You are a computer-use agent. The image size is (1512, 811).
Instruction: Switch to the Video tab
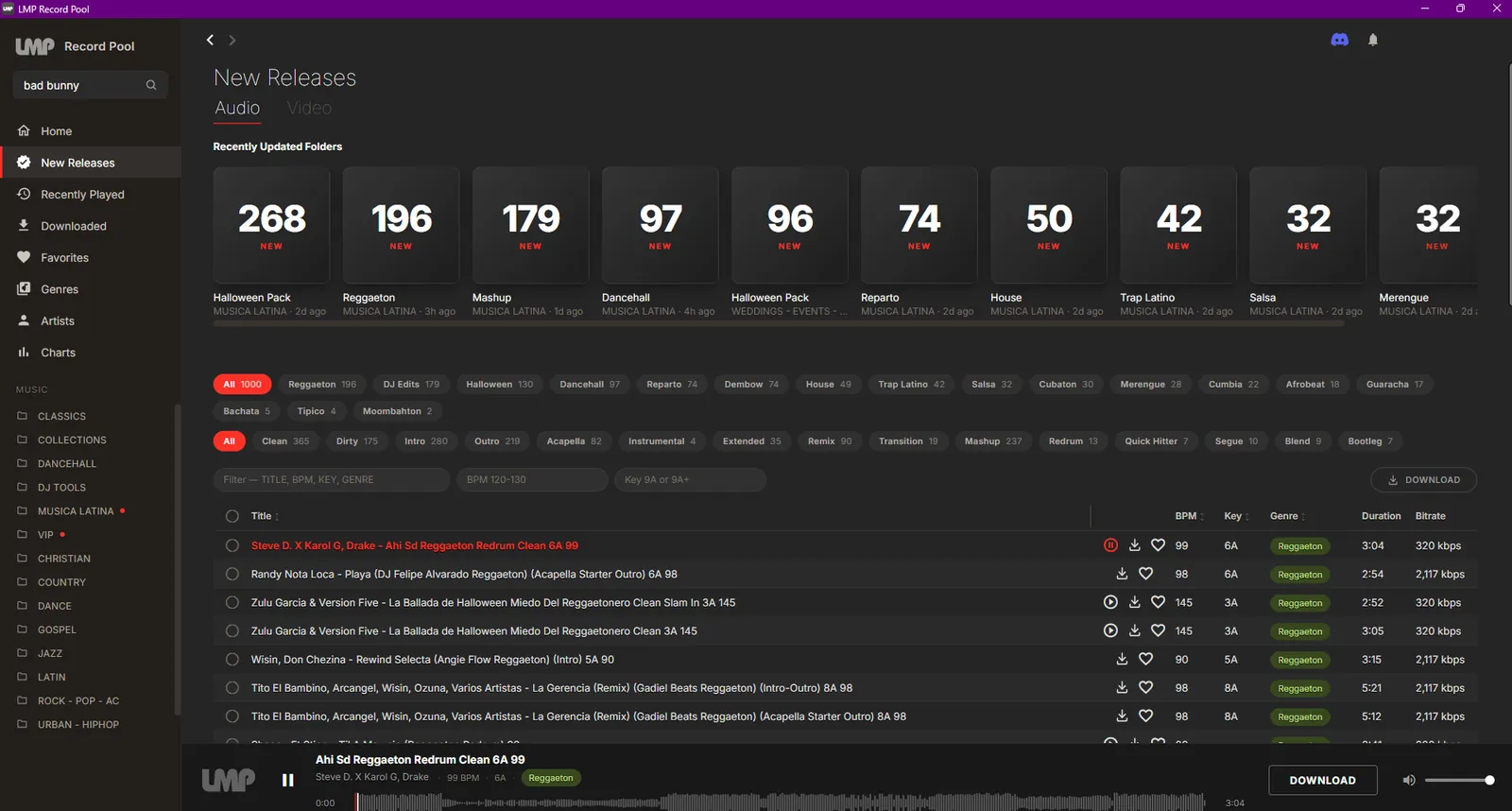pos(309,108)
